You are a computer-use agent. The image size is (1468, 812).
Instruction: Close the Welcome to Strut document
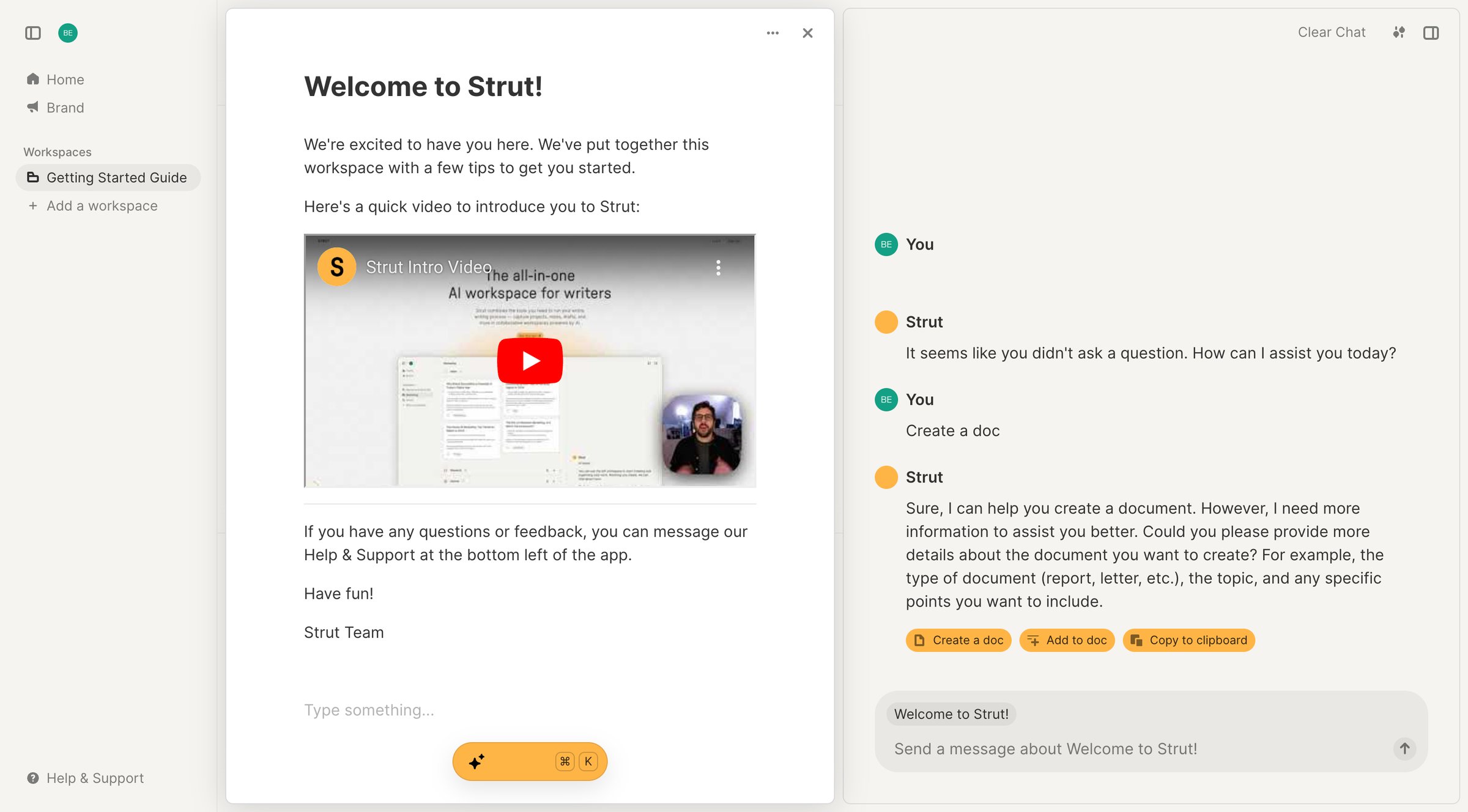(807, 33)
